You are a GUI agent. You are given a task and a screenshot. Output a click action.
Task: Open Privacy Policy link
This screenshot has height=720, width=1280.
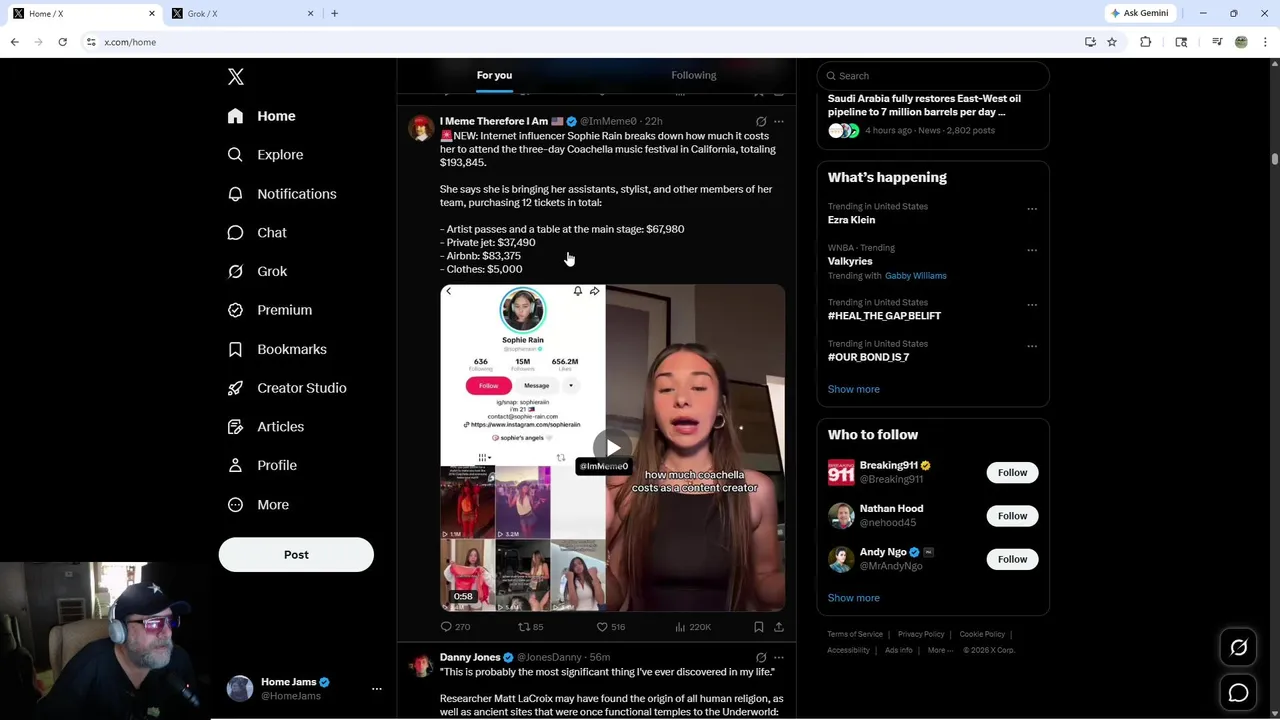click(x=921, y=634)
